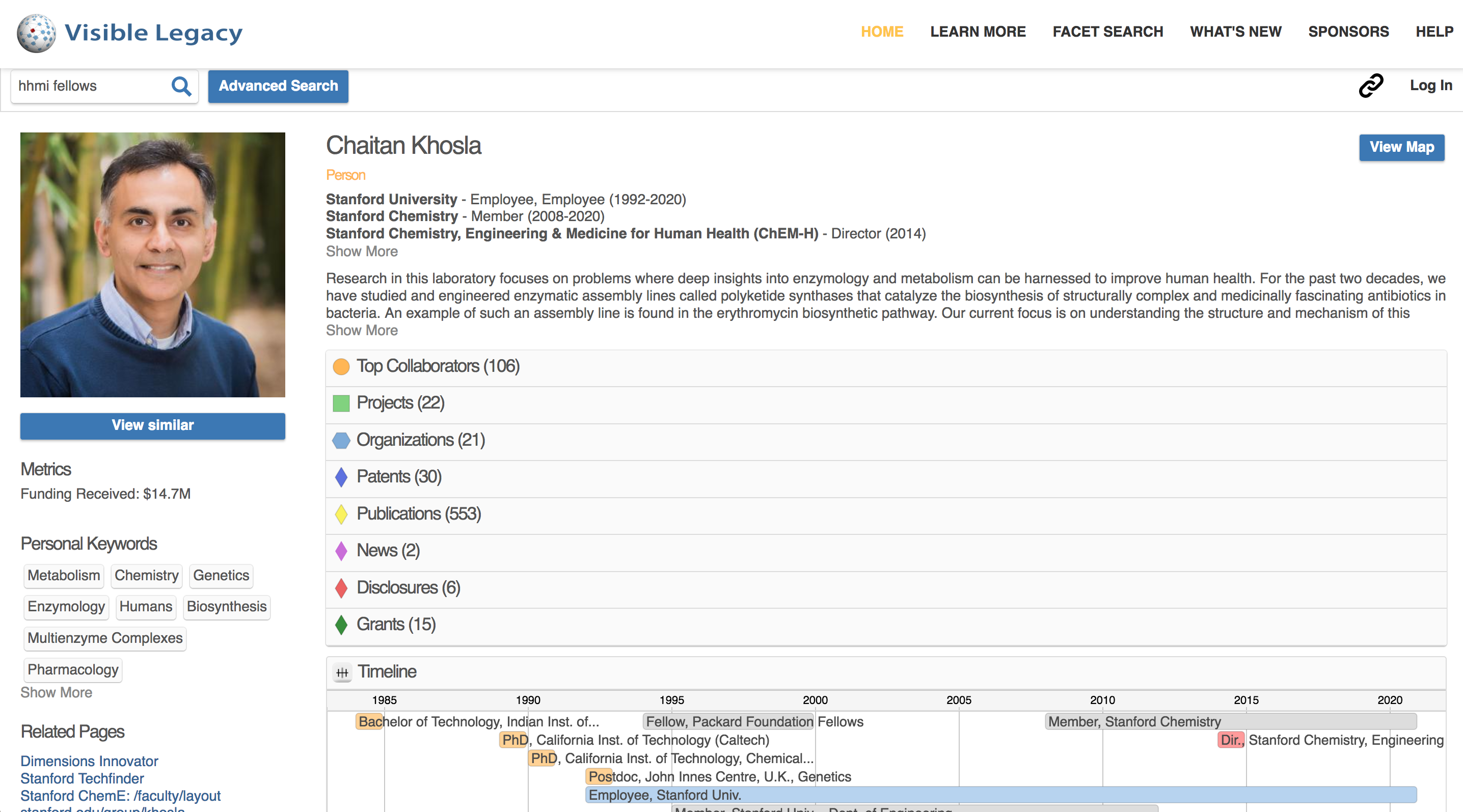1463x812 pixels.
Task: Show more affiliations under Stanford ChEM-H
Action: pyautogui.click(x=362, y=252)
